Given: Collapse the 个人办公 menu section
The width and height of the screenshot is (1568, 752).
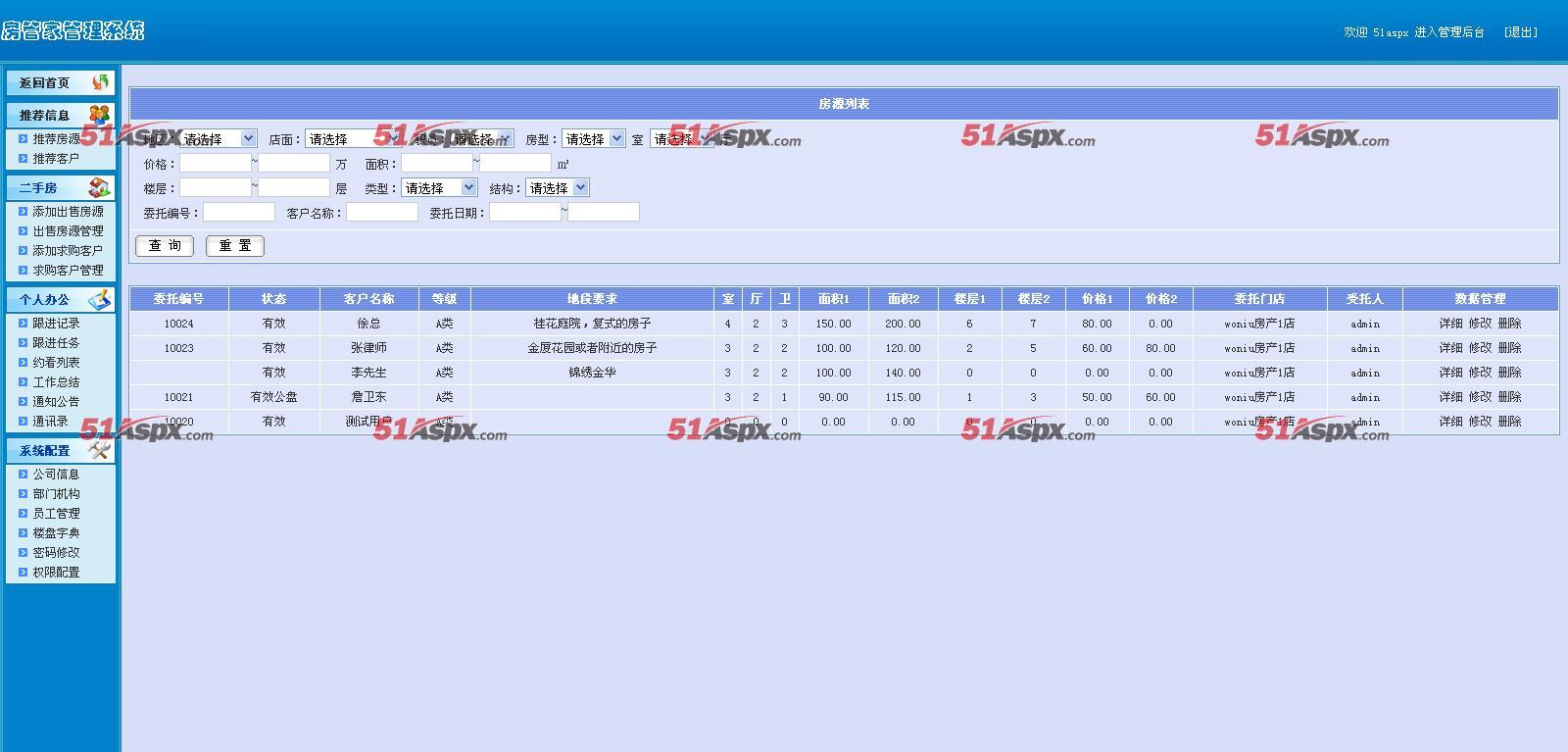Looking at the screenshot, I should coord(61,299).
